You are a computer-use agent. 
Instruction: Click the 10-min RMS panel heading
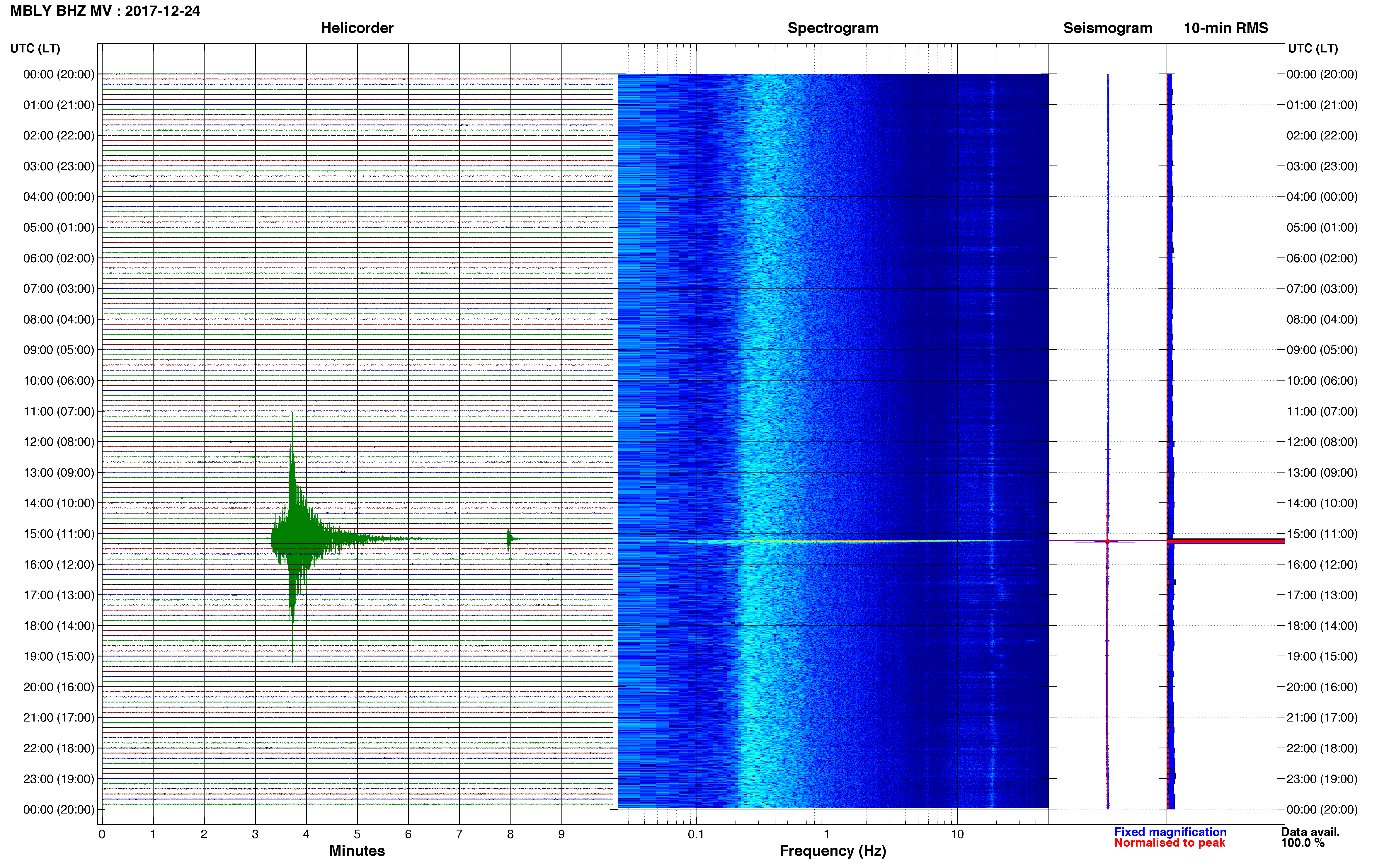pyautogui.click(x=1226, y=28)
